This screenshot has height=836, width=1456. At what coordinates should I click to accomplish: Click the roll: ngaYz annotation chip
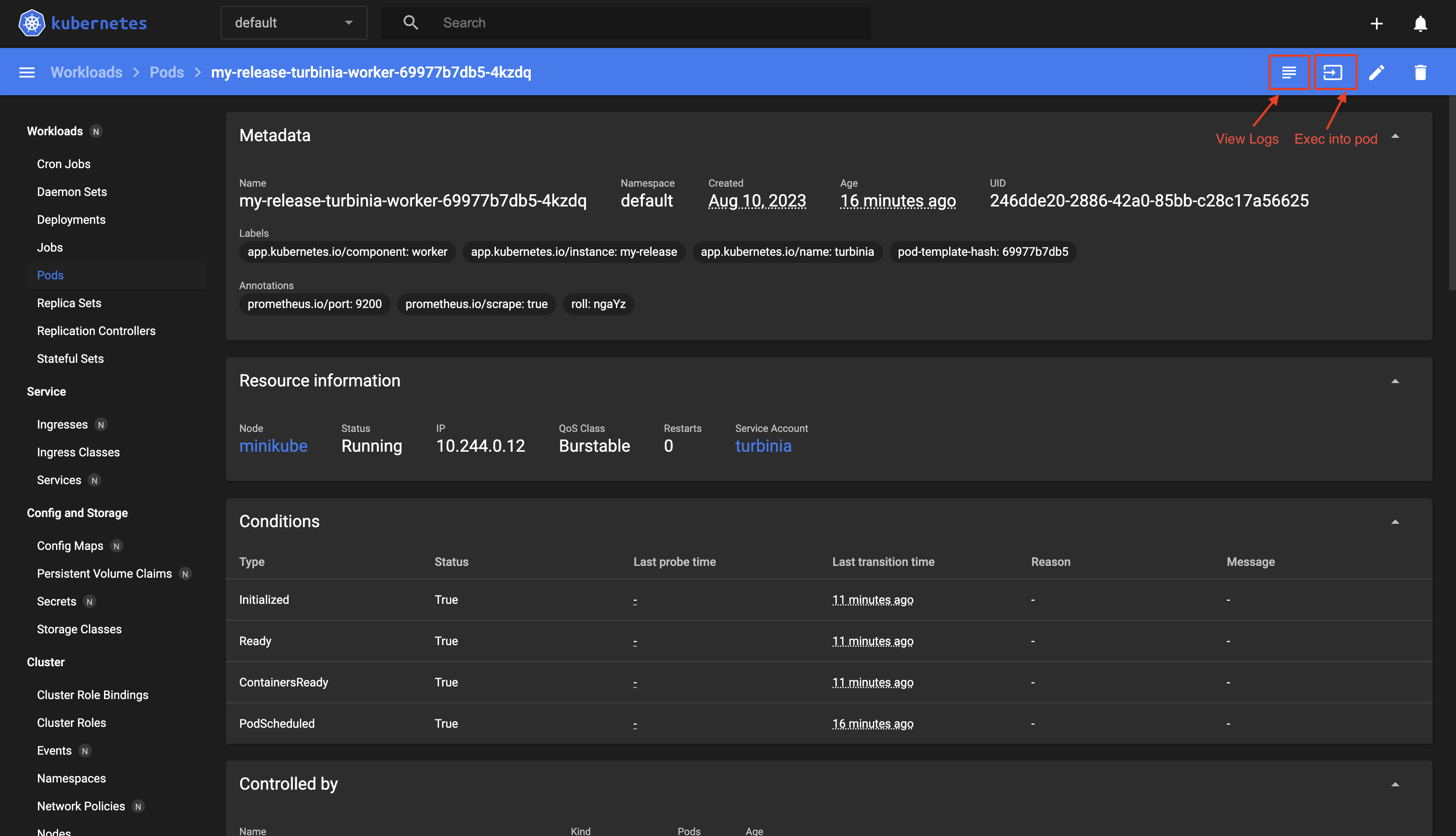598,304
